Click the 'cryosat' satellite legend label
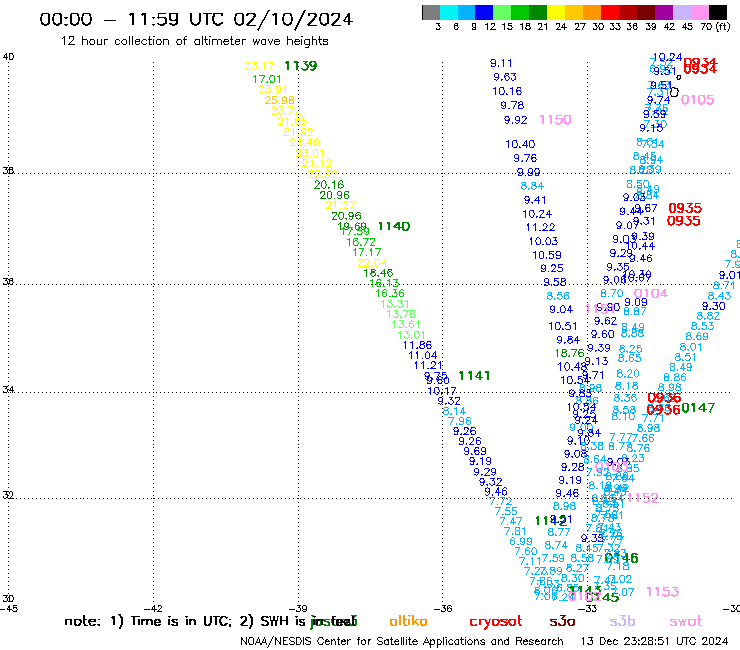740x650 pixels. 496,621
